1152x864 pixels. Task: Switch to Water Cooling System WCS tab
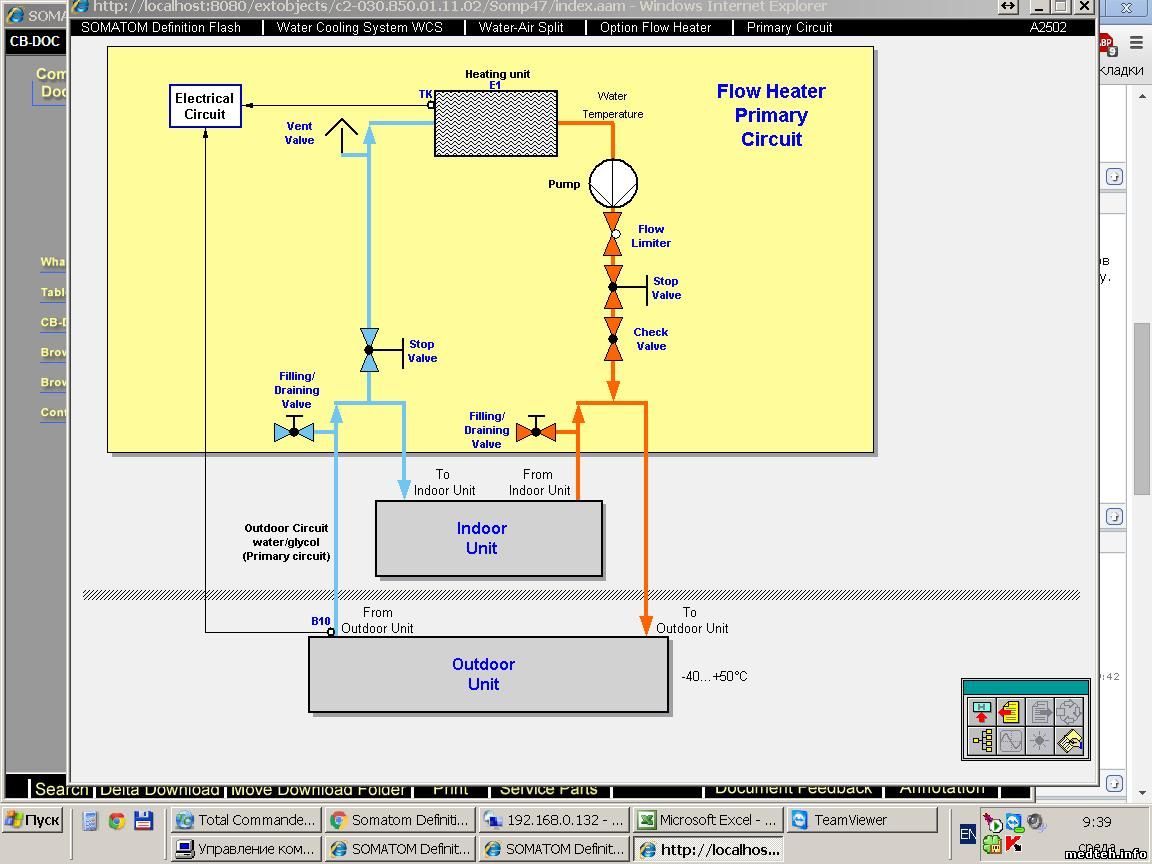[x=359, y=27]
